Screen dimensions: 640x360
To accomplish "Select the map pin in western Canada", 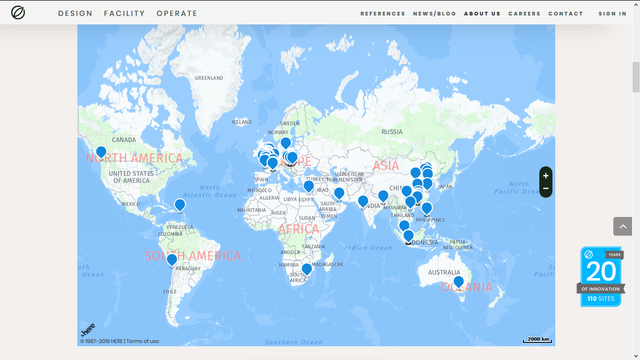I will coord(101,152).
